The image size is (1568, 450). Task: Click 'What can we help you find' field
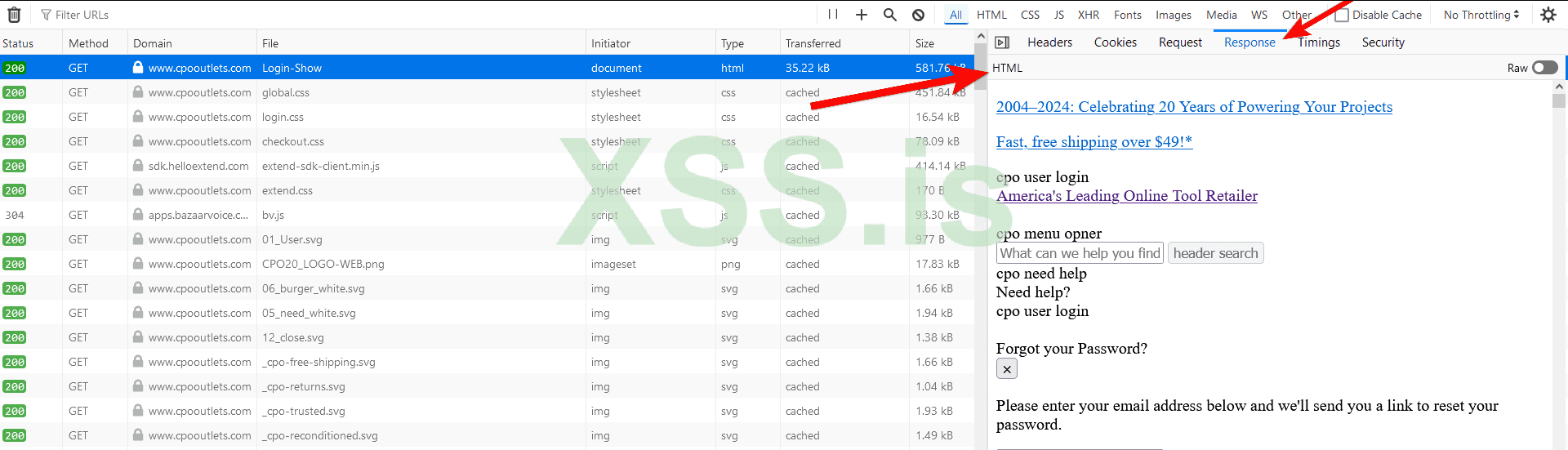(x=1080, y=253)
